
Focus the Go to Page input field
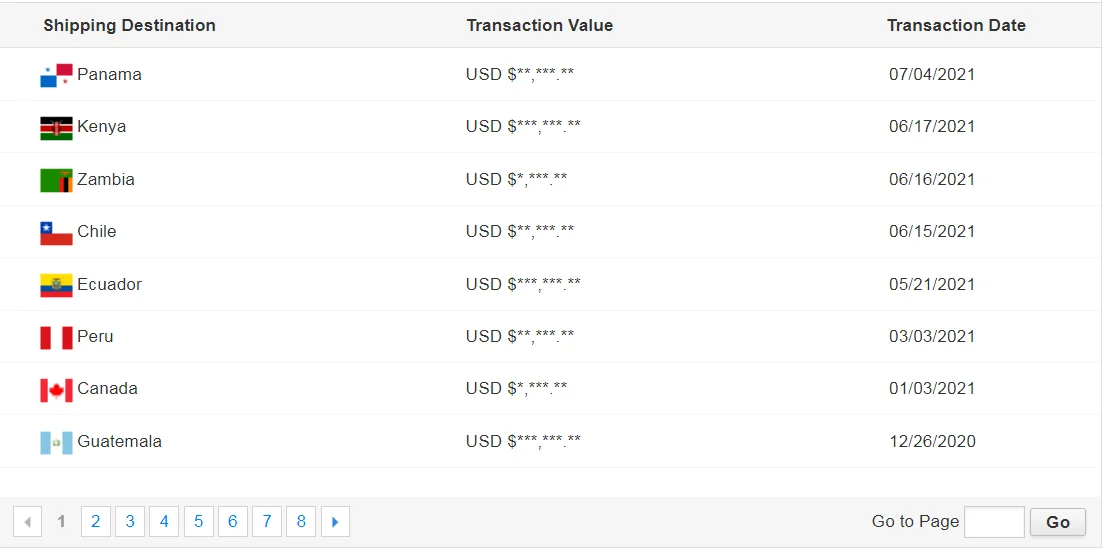(993, 521)
